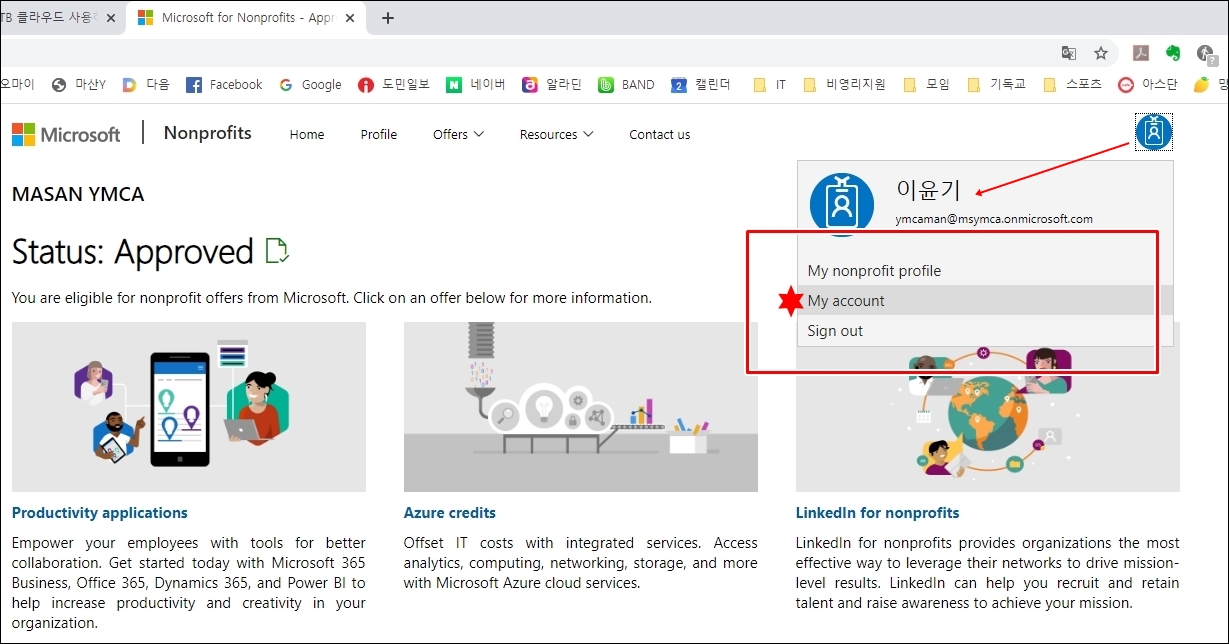
Task: Expand the Resources dropdown menu
Action: (557, 134)
